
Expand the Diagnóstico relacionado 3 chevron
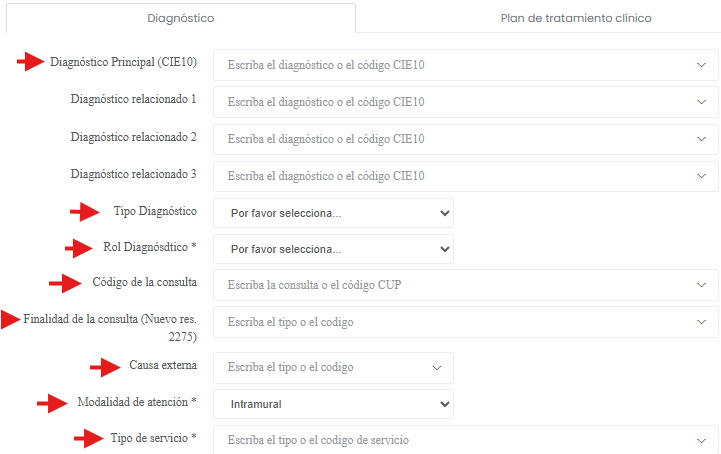pyautogui.click(x=701, y=176)
